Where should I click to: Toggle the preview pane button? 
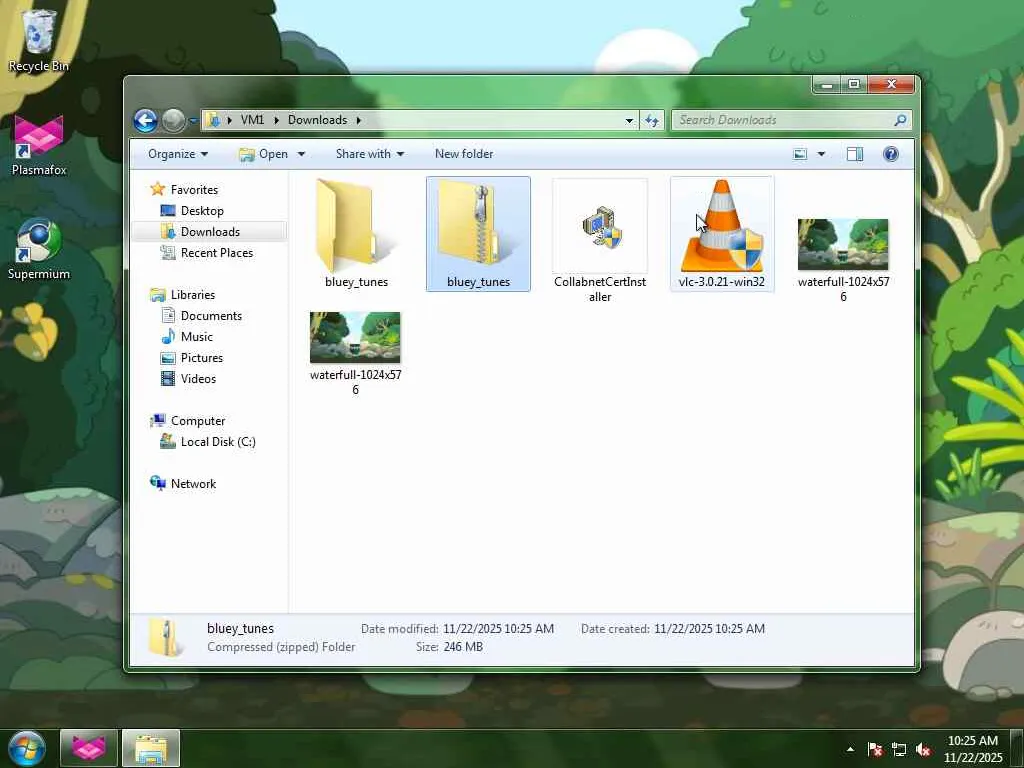855,154
